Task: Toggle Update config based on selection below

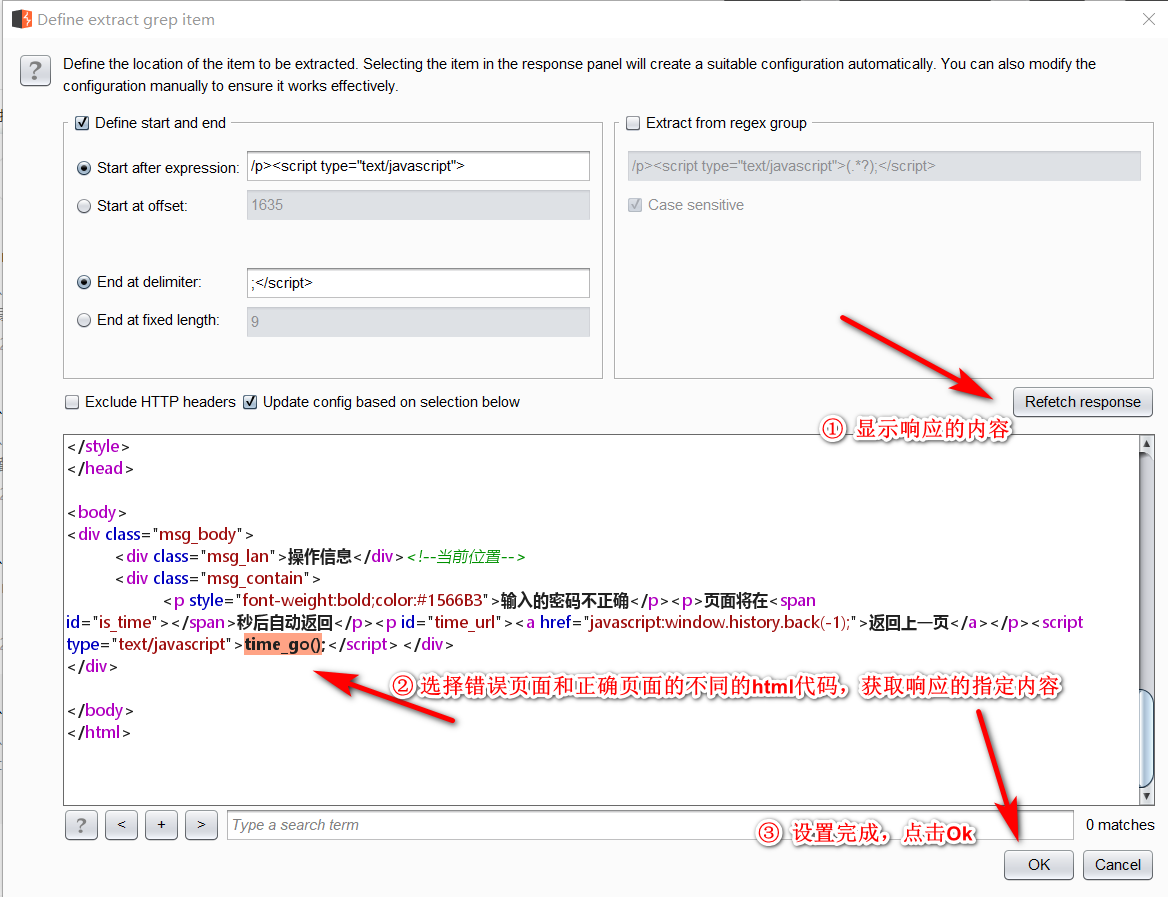Action: pyautogui.click(x=250, y=402)
